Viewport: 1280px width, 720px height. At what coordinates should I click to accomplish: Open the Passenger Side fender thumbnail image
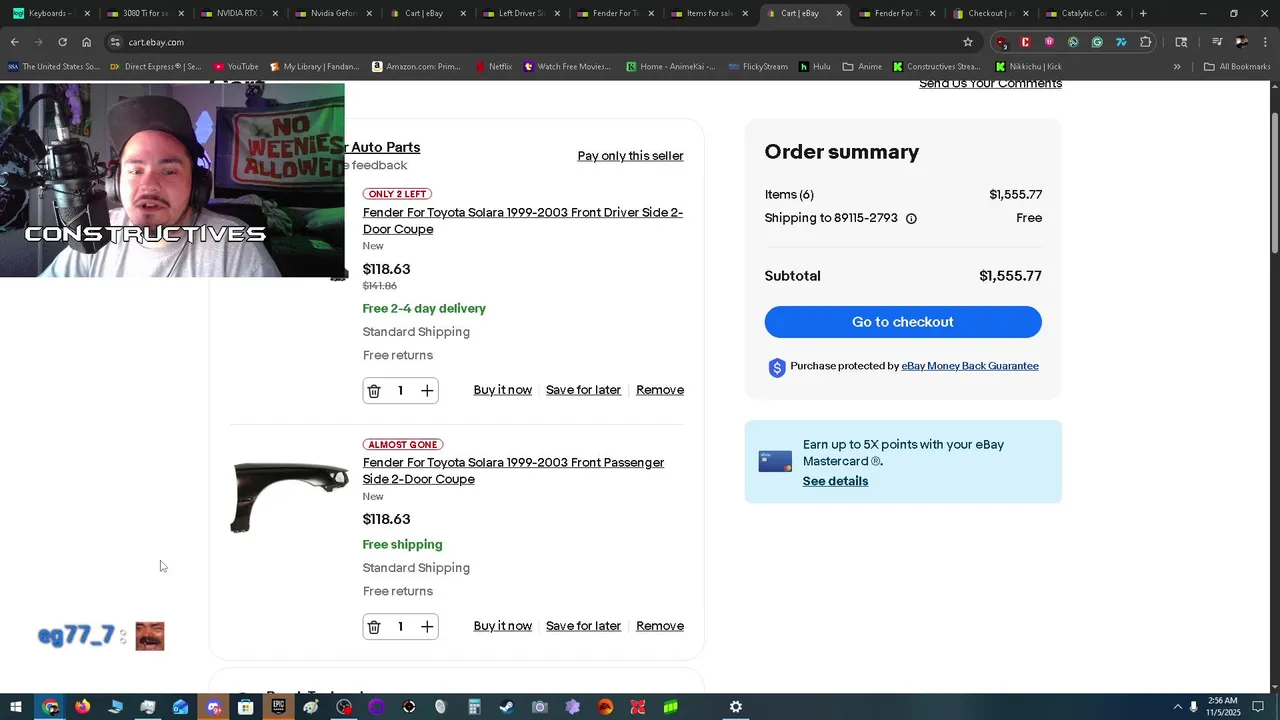tap(289, 497)
